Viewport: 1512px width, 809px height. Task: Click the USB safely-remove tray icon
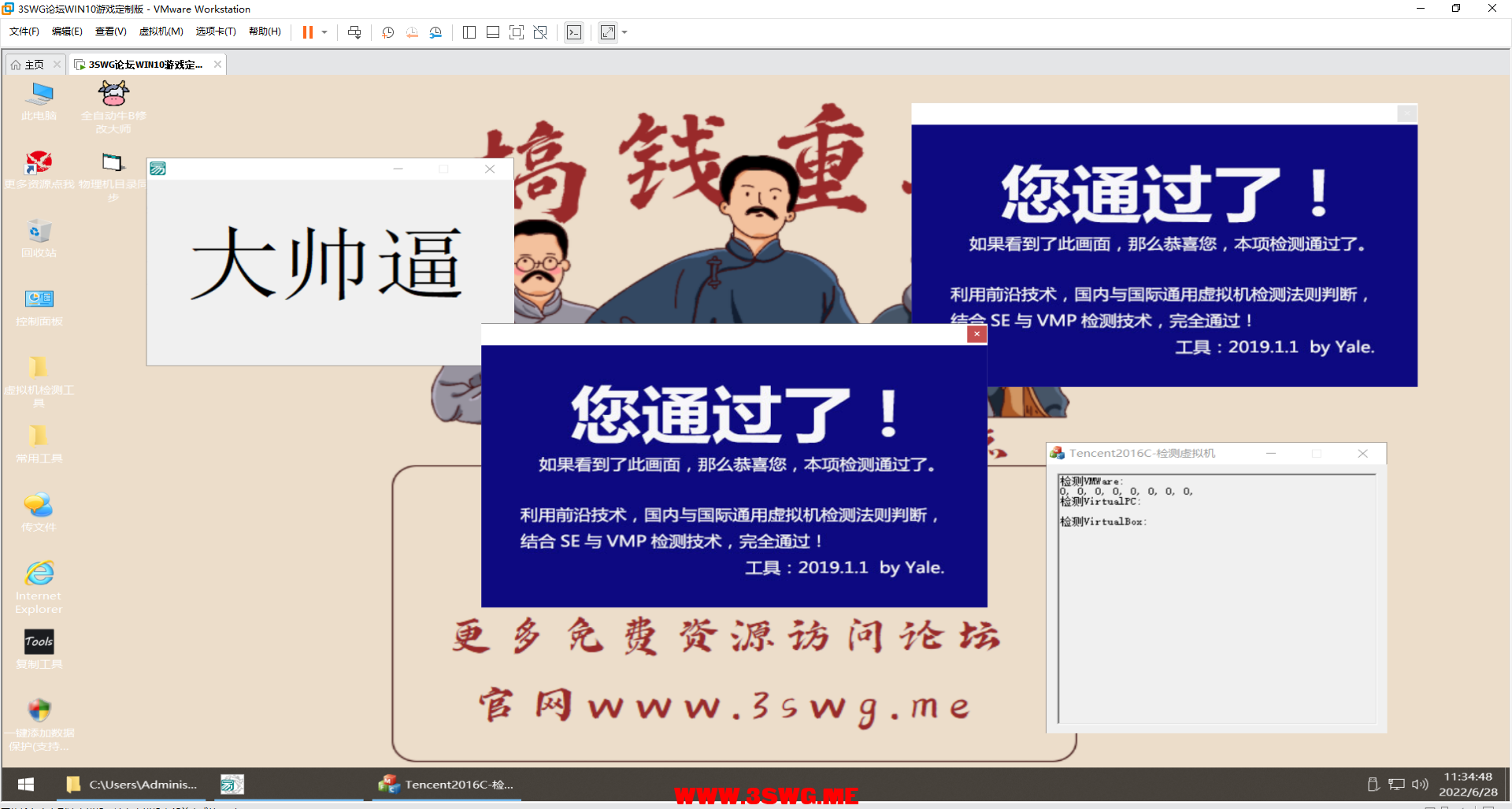tap(1373, 785)
